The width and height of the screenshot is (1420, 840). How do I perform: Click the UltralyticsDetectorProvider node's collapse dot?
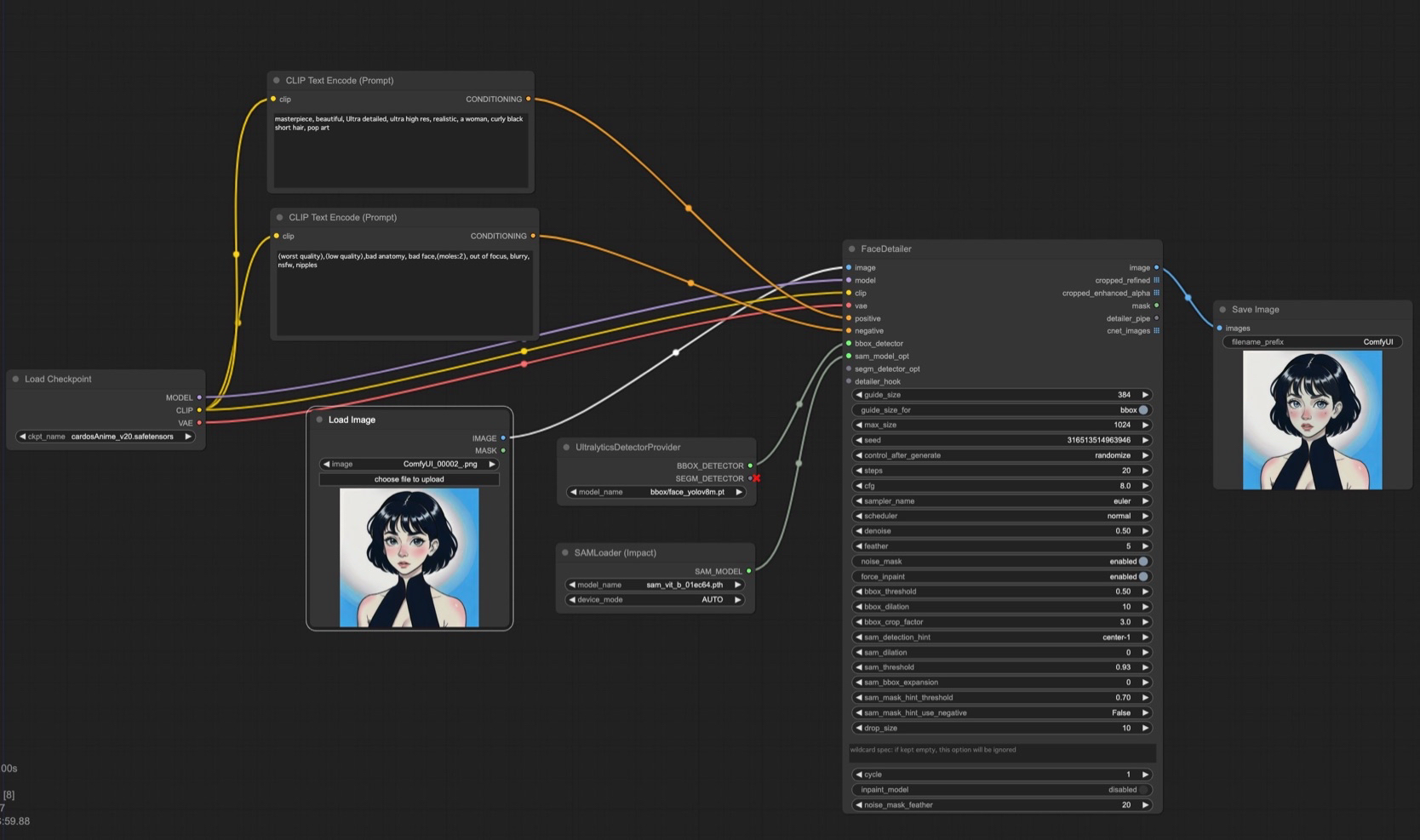tap(566, 448)
